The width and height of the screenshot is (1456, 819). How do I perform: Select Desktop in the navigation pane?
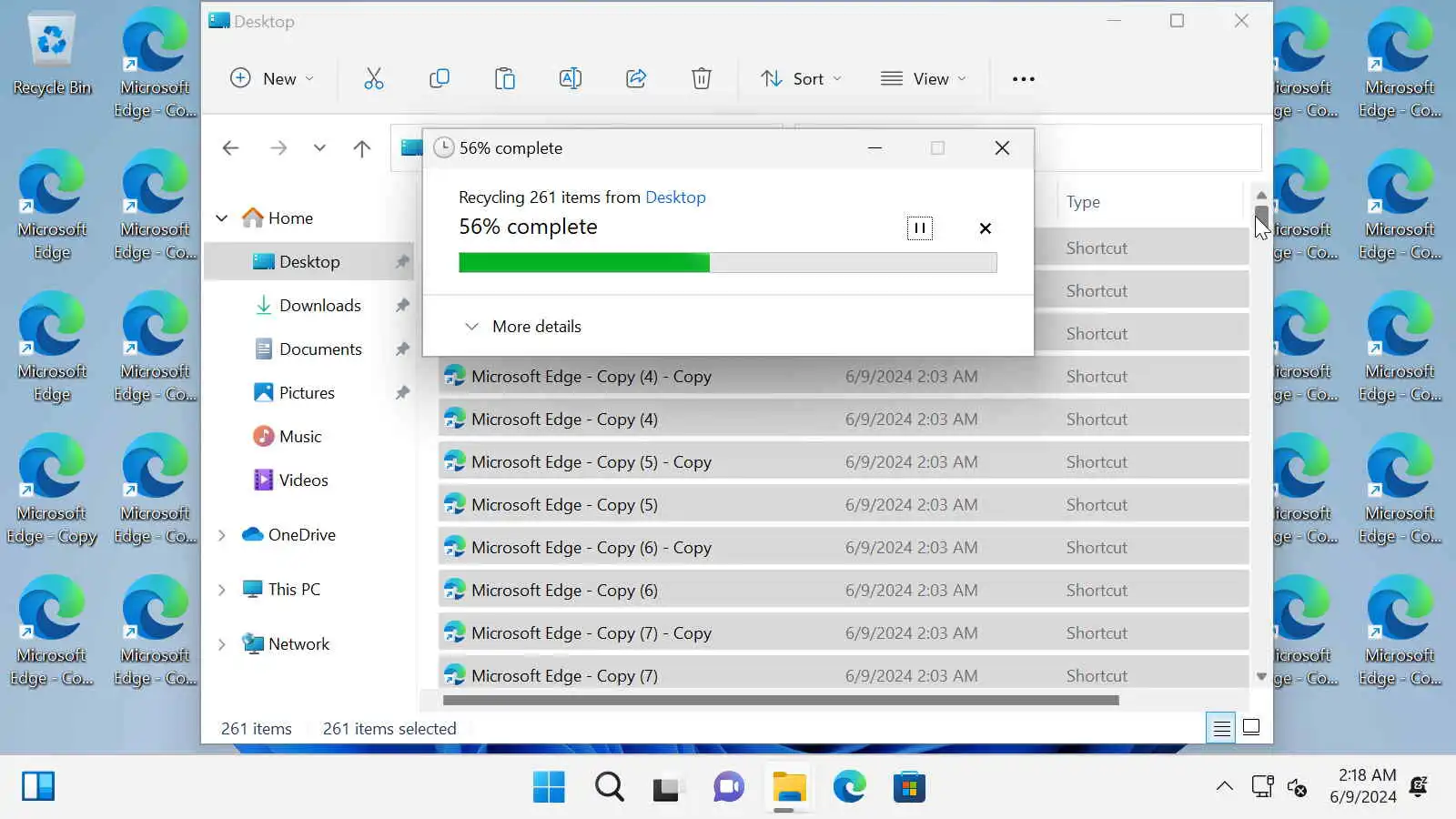(x=308, y=262)
